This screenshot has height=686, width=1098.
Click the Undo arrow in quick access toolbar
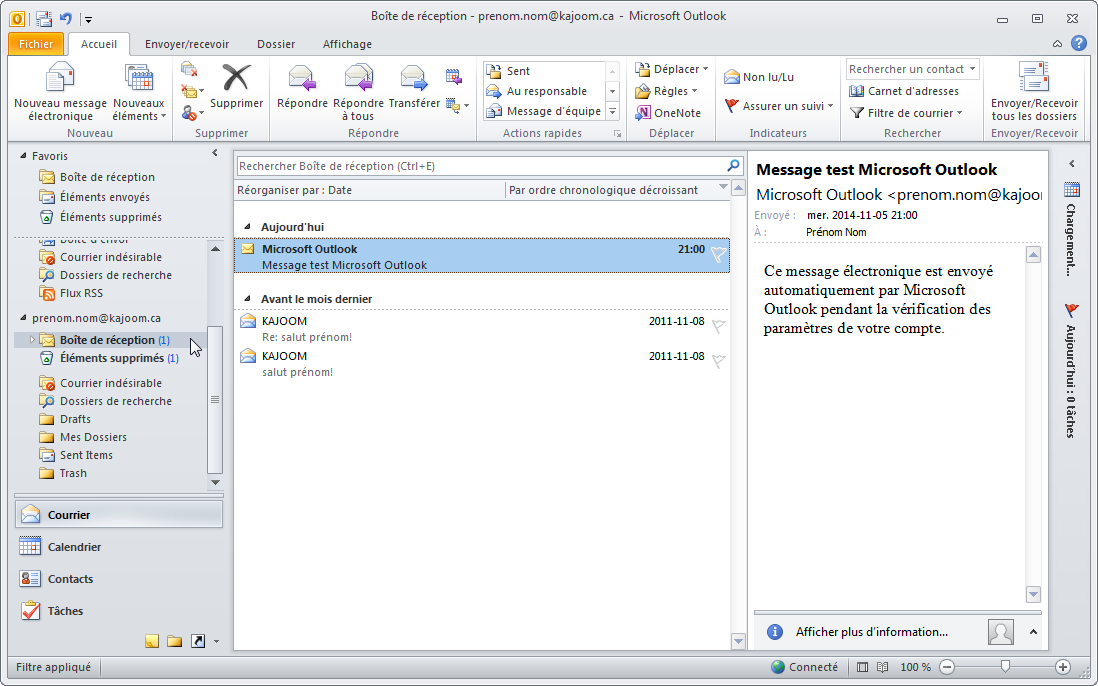[66, 19]
